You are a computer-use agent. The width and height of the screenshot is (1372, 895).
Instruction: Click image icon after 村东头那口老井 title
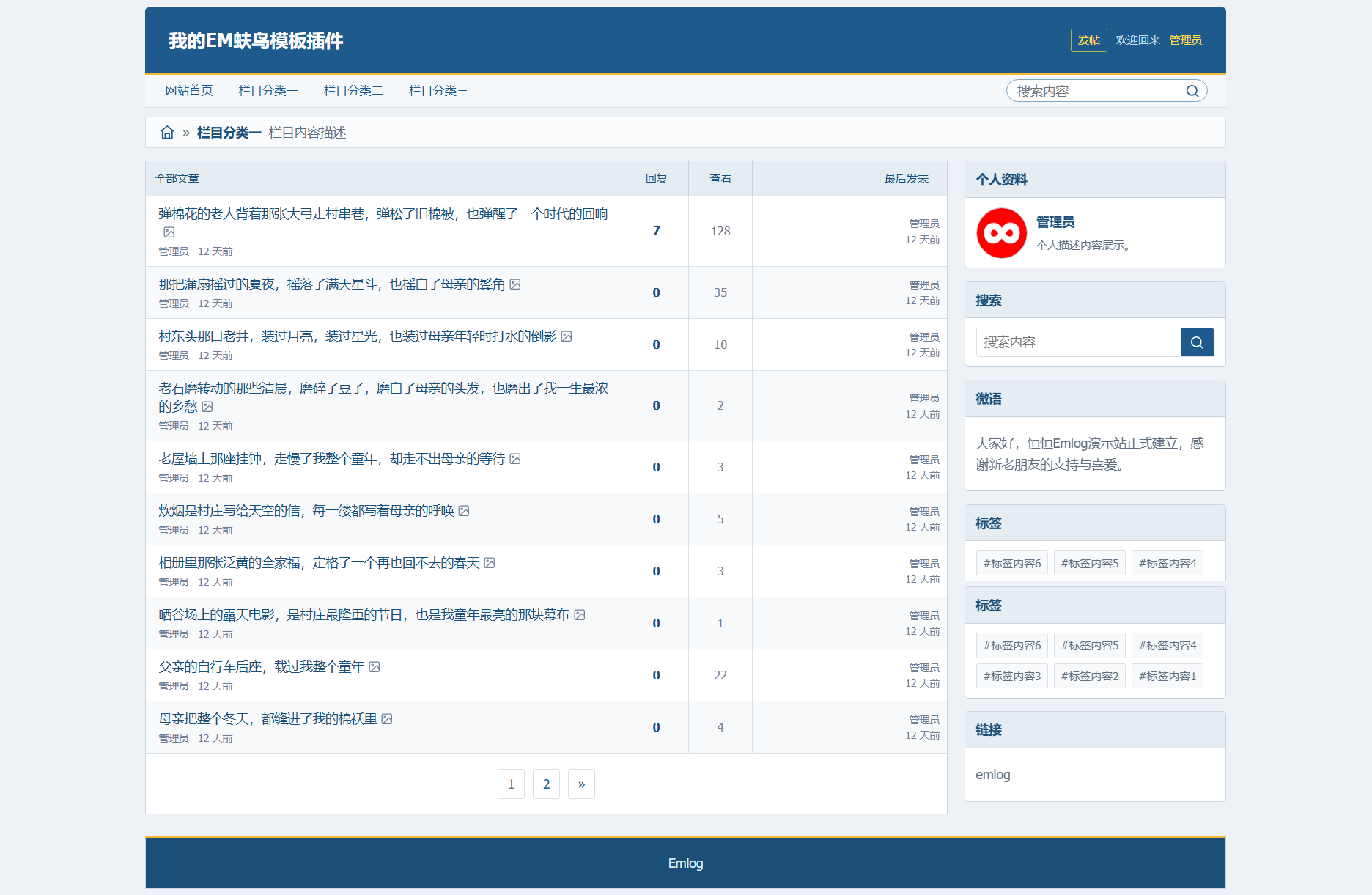[x=567, y=336]
